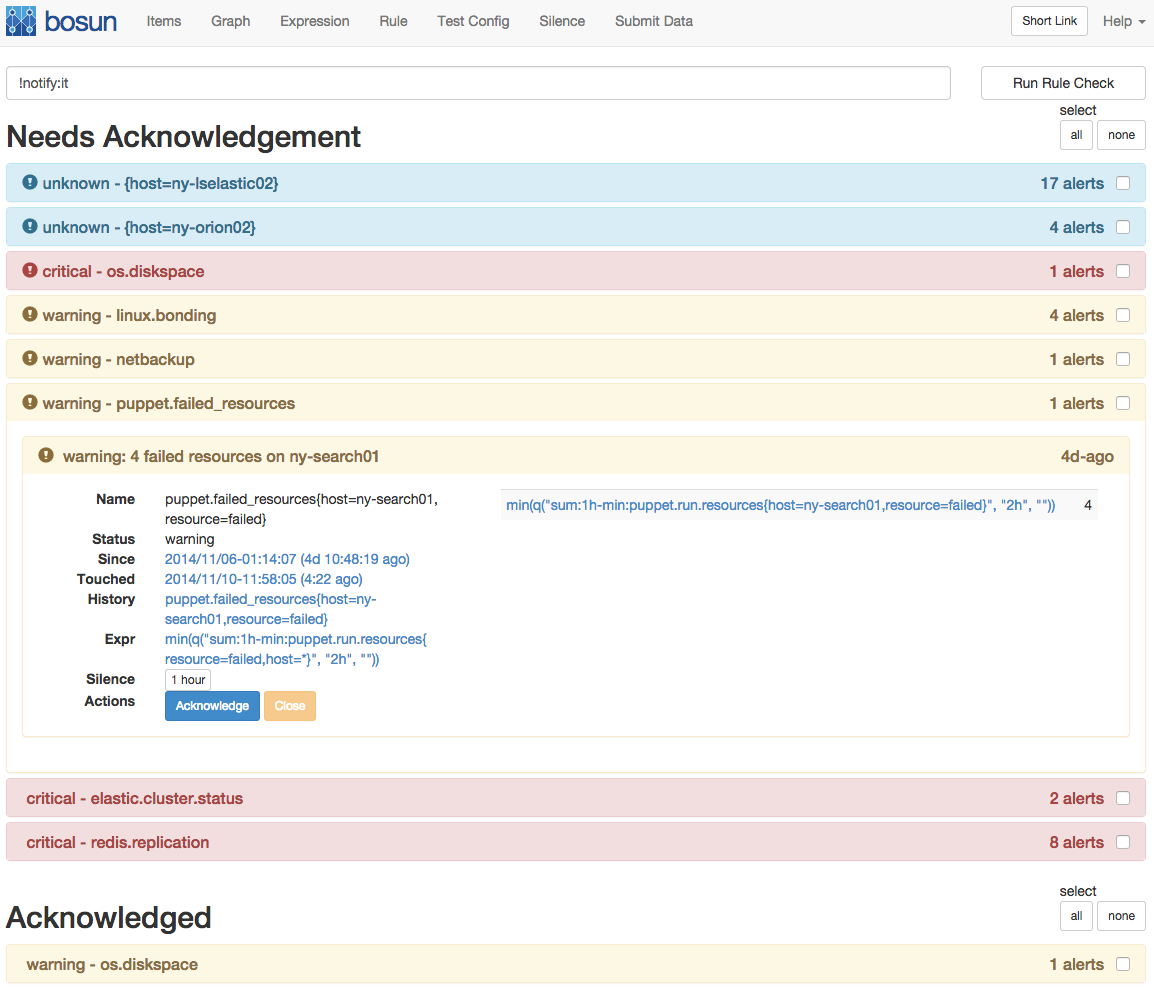Viewport: 1154px width, 992px height.
Task: Click warning icon beside puppet.failed_resources group
Action: pos(30,403)
